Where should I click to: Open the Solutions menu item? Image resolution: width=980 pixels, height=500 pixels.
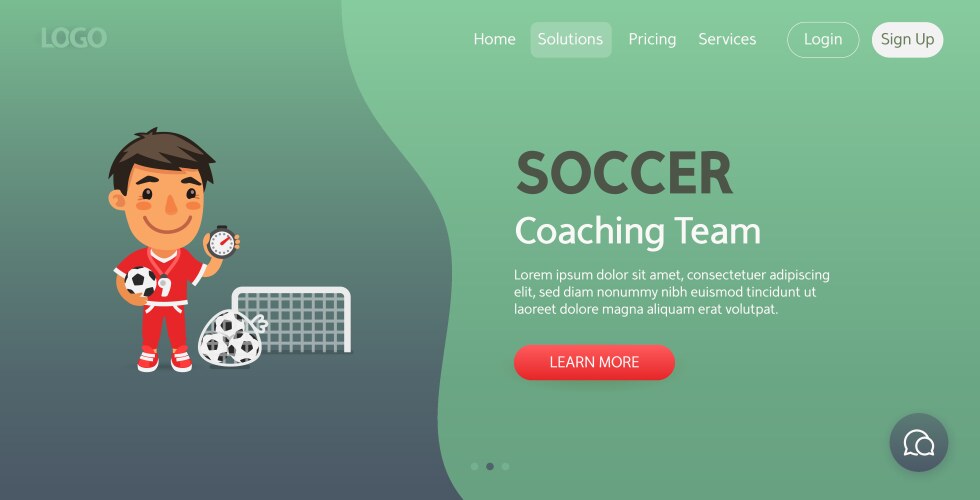click(571, 39)
